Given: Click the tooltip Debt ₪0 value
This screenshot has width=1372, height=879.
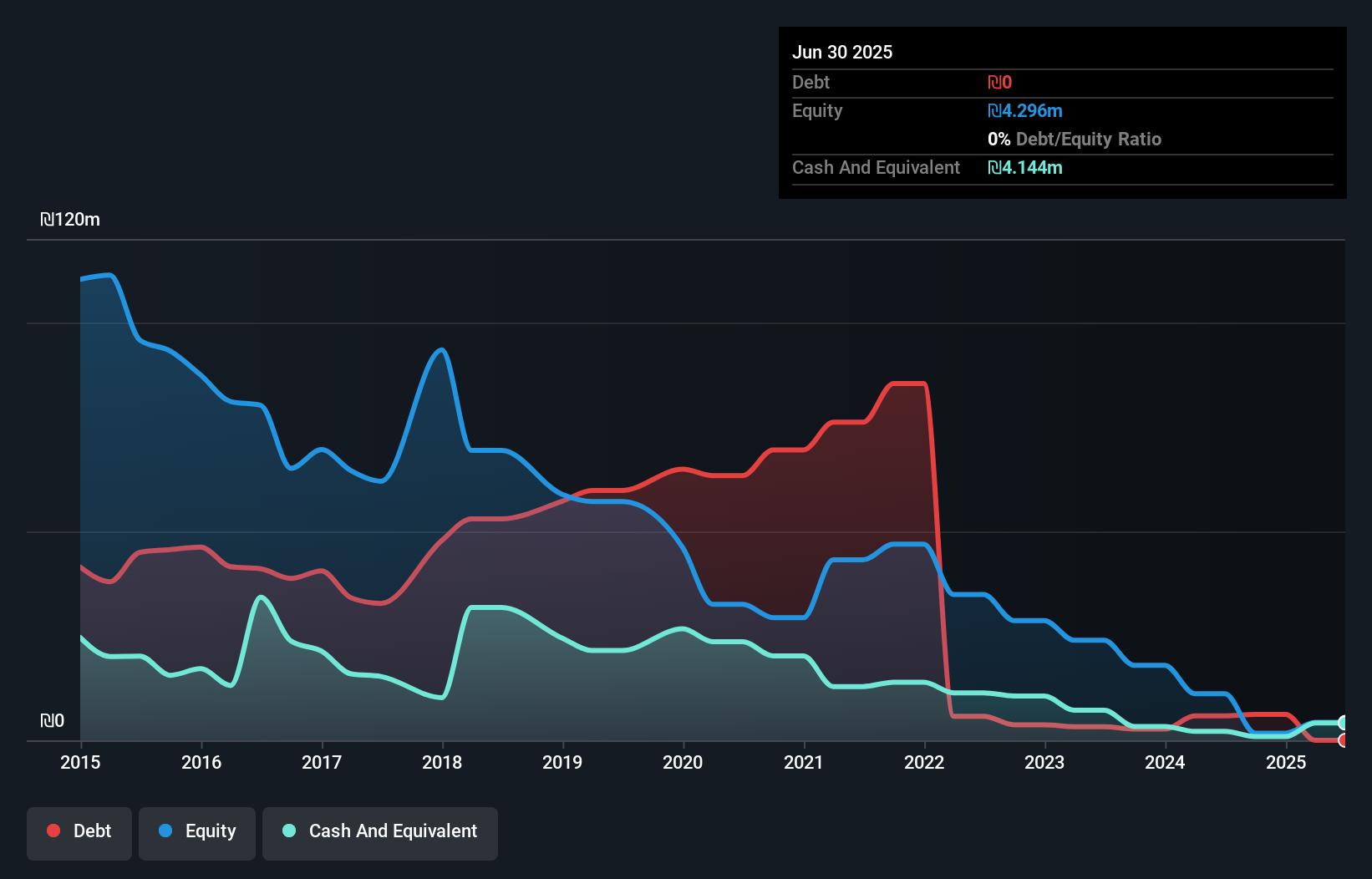Looking at the screenshot, I should (1000, 82).
